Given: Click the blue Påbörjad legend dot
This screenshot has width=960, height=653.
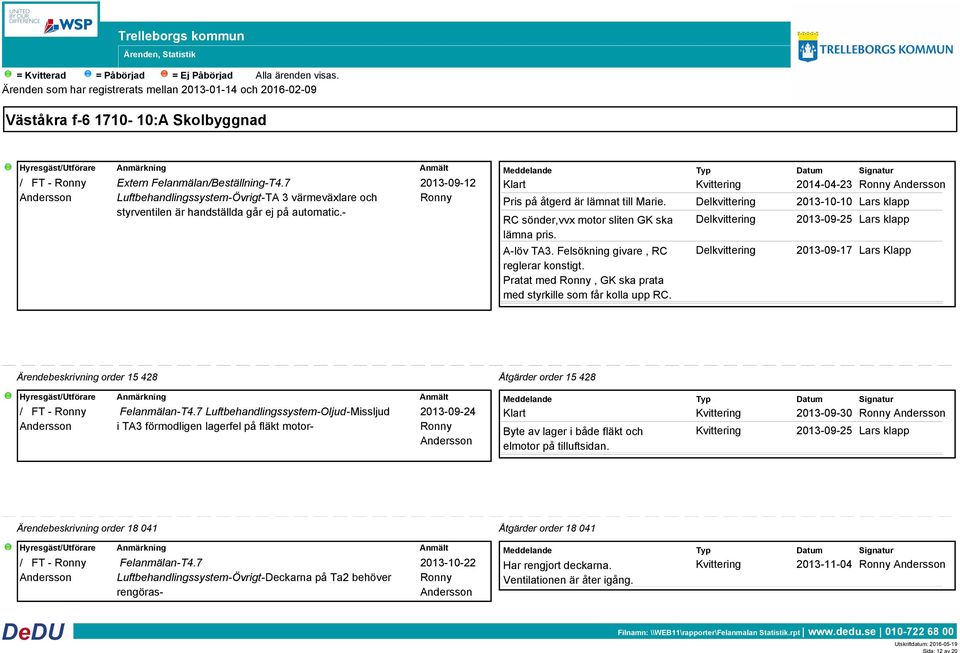Looking at the screenshot, I should coord(88,74).
